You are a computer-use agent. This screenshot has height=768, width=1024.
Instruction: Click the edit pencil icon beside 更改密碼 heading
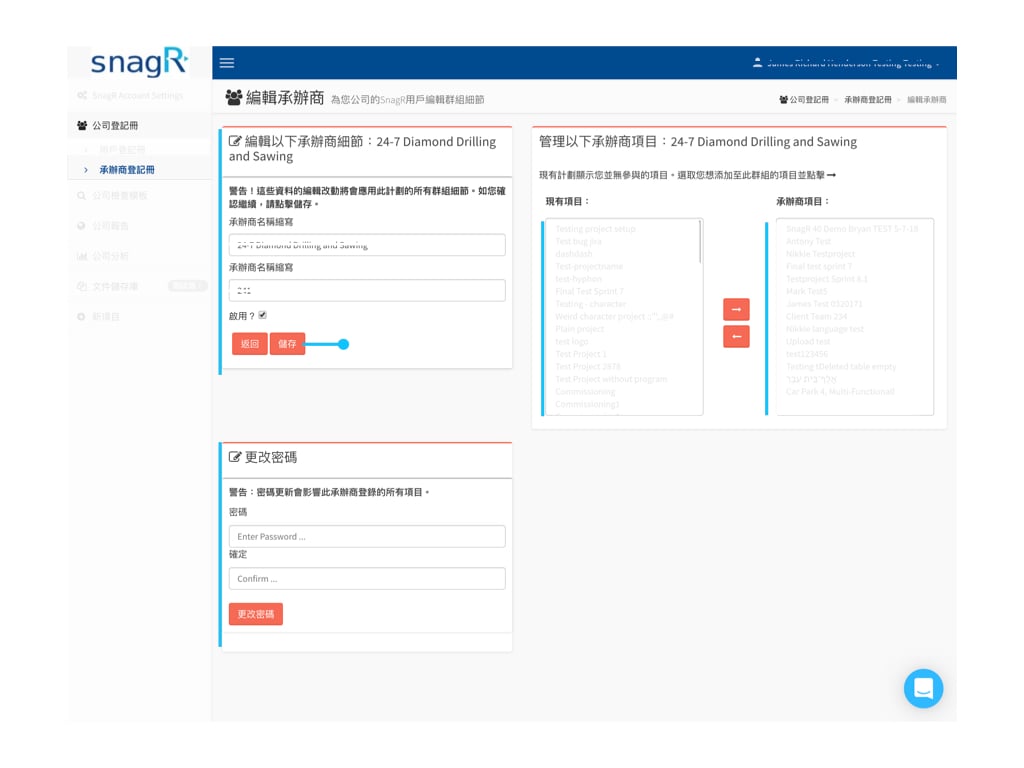point(234,457)
